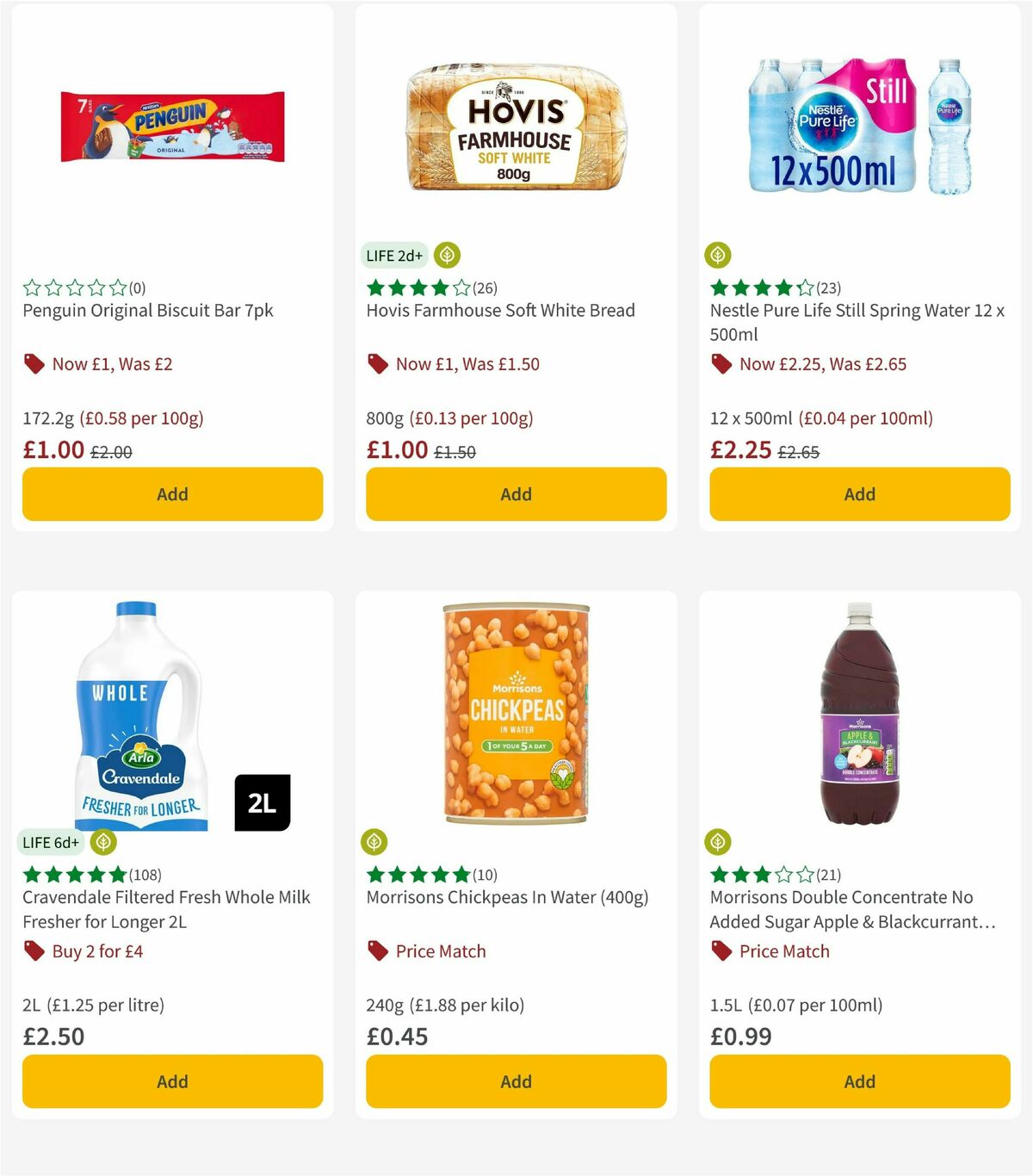Click the red offer tag icon on Penguin biscuits
The image size is (1033, 1176).
pos(34,363)
